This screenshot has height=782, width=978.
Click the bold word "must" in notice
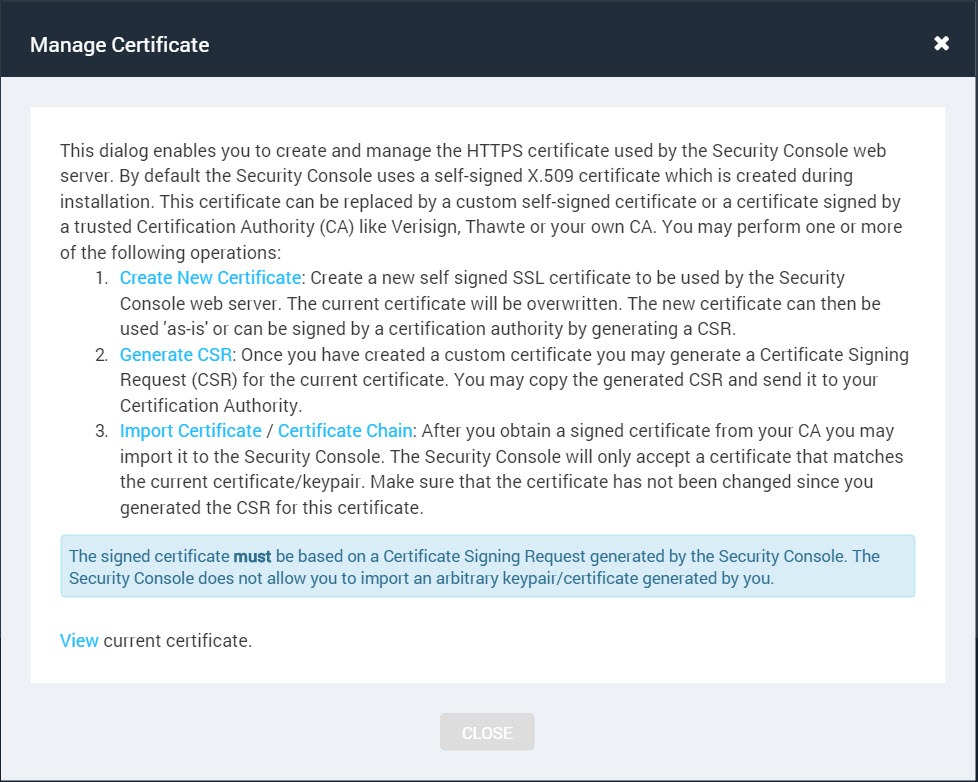tap(252, 556)
